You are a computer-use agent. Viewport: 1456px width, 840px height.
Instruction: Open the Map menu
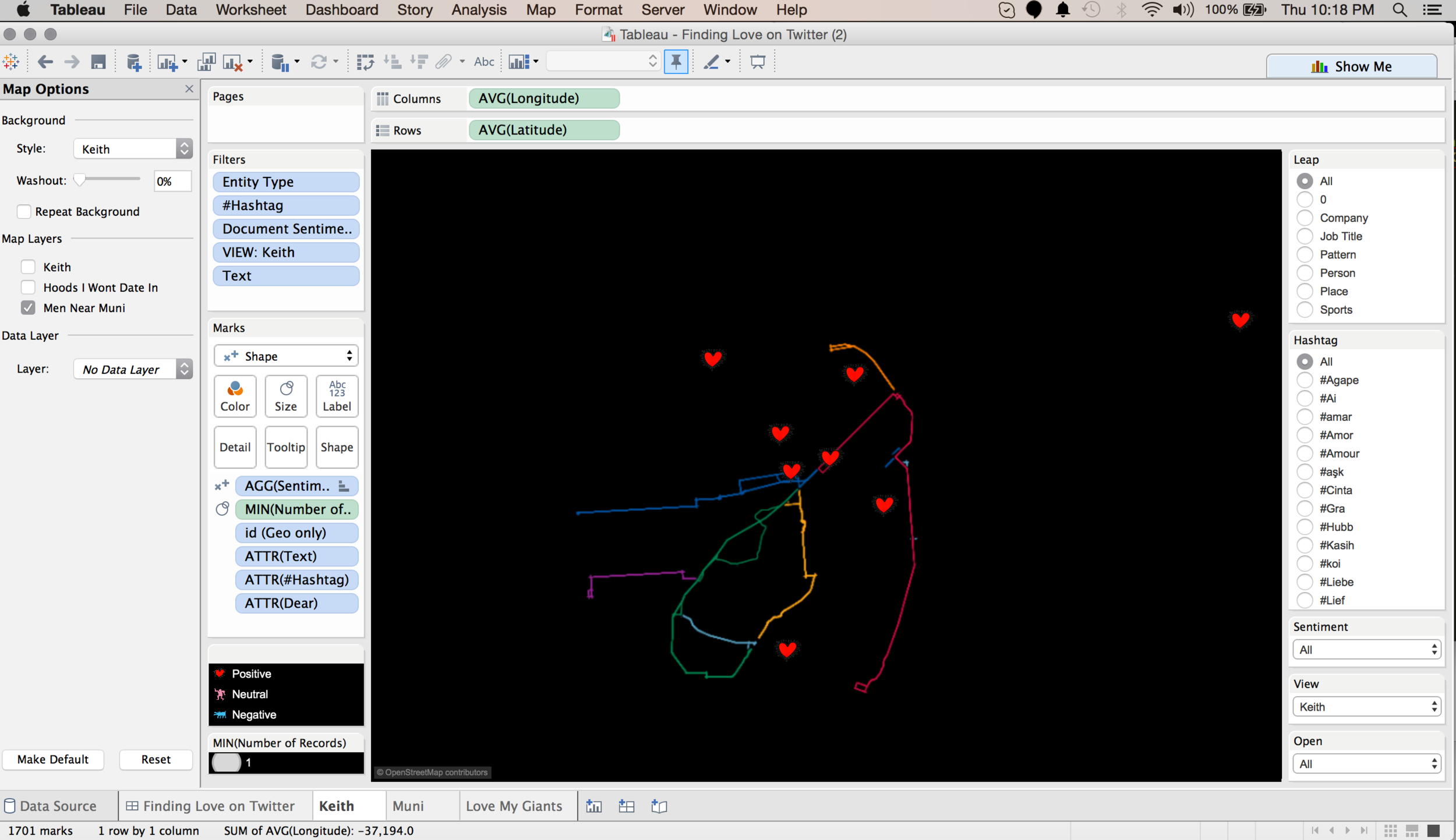(x=540, y=10)
